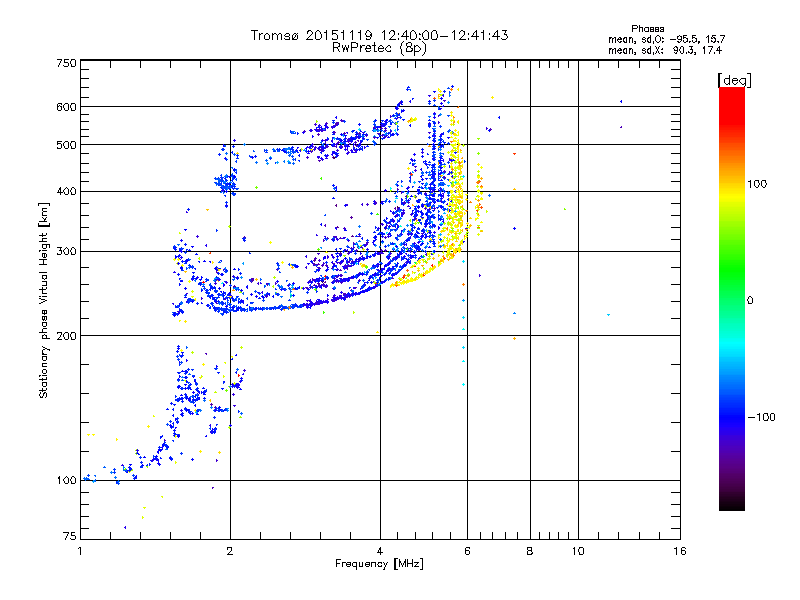Click the 'Stationary phase Virtual Height [km]' axis label
800x600 pixels.
point(44,300)
